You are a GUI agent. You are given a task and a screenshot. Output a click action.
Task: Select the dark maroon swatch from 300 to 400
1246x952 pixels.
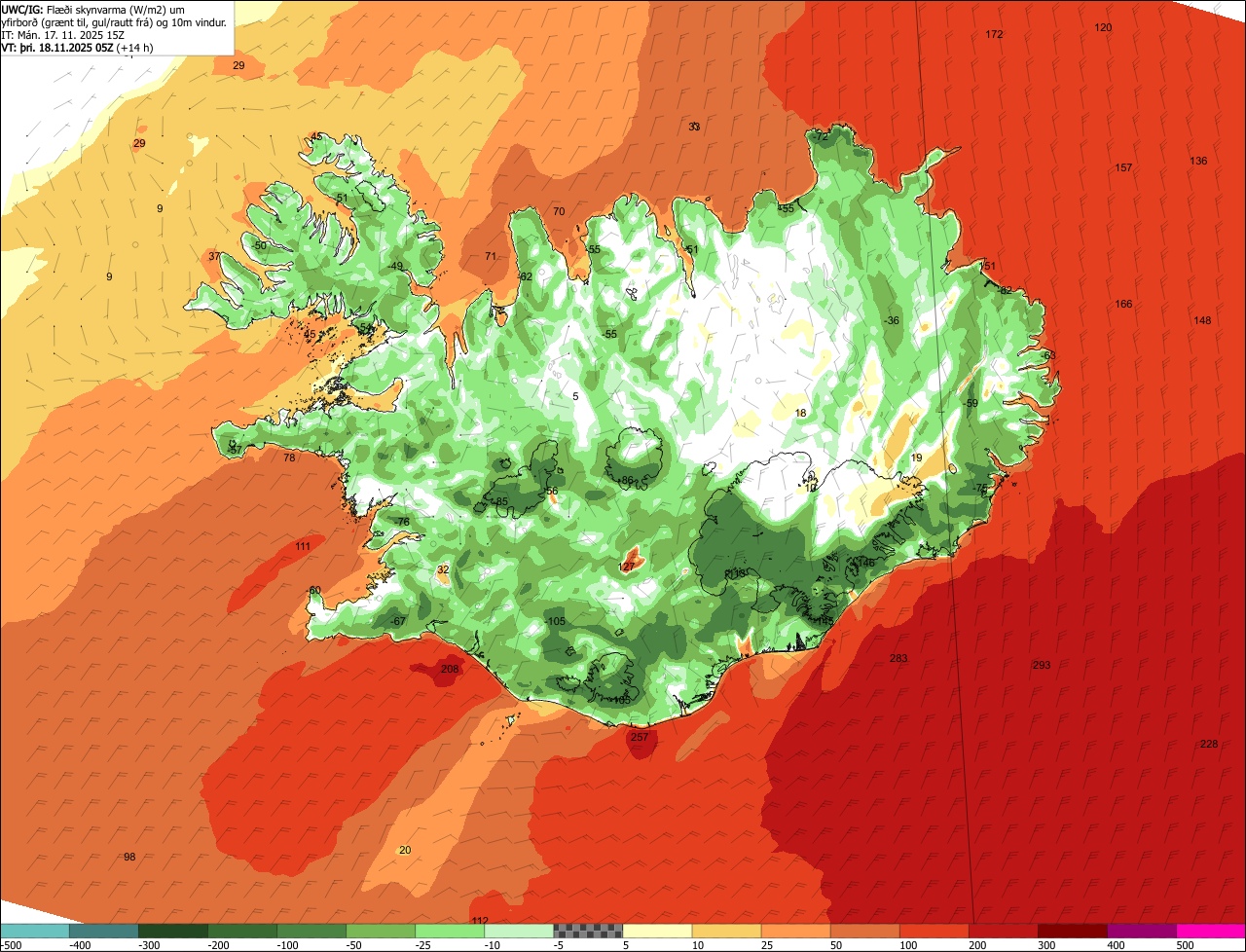coord(1071,931)
